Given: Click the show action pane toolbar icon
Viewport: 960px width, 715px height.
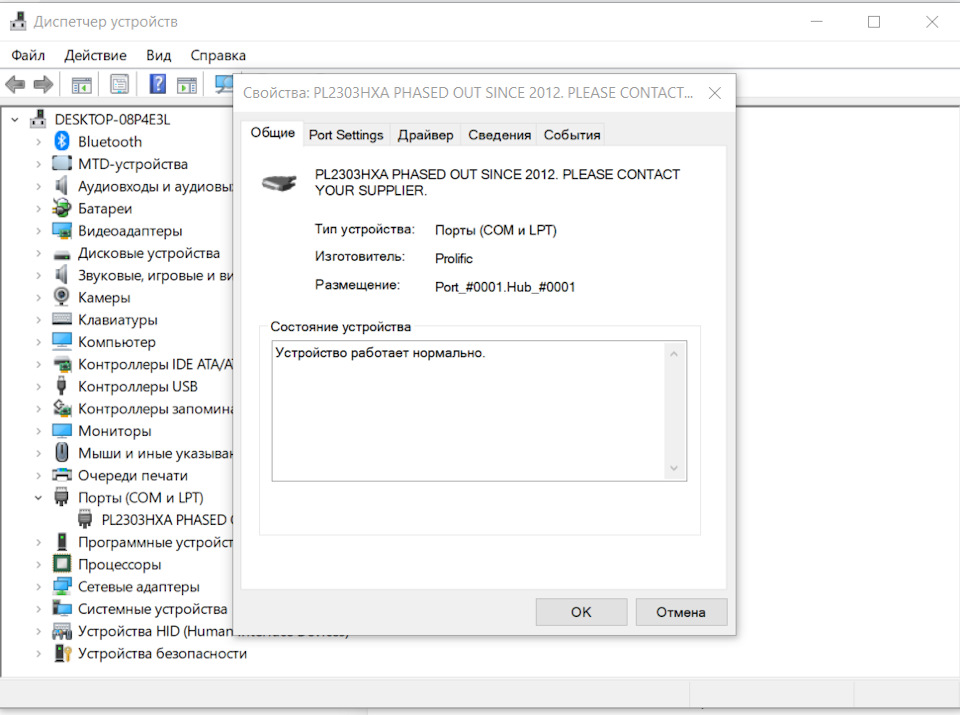Looking at the screenshot, I should tap(187, 84).
